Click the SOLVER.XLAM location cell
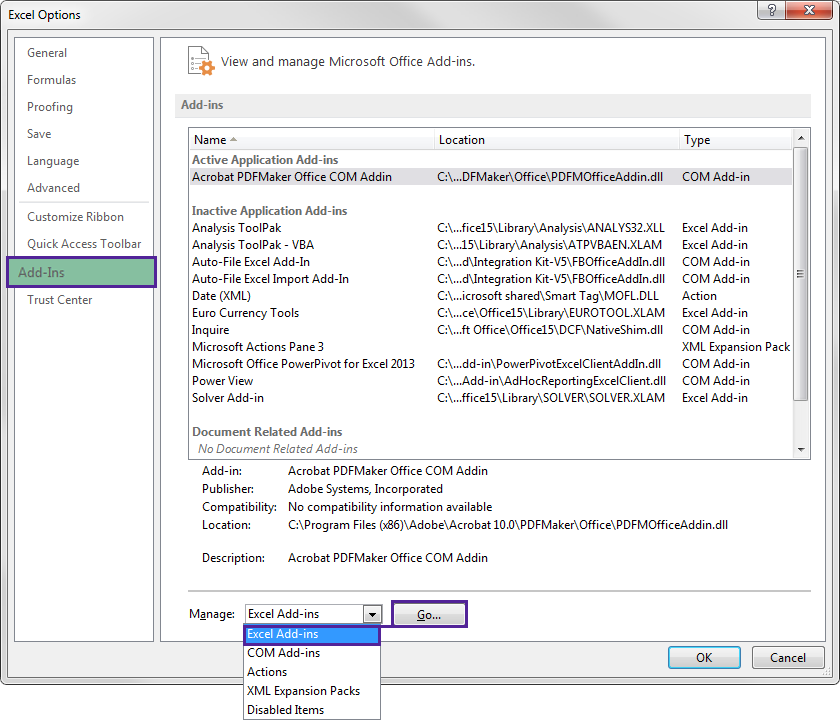This screenshot has height=720, width=840. click(x=551, y=398)
